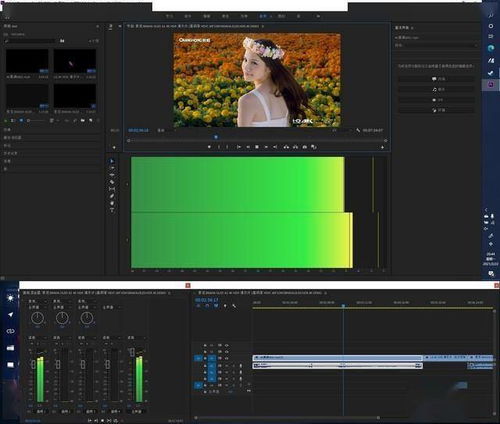
Task: Toggle V1 track targeting button
Action: click(x=212, y=358)
